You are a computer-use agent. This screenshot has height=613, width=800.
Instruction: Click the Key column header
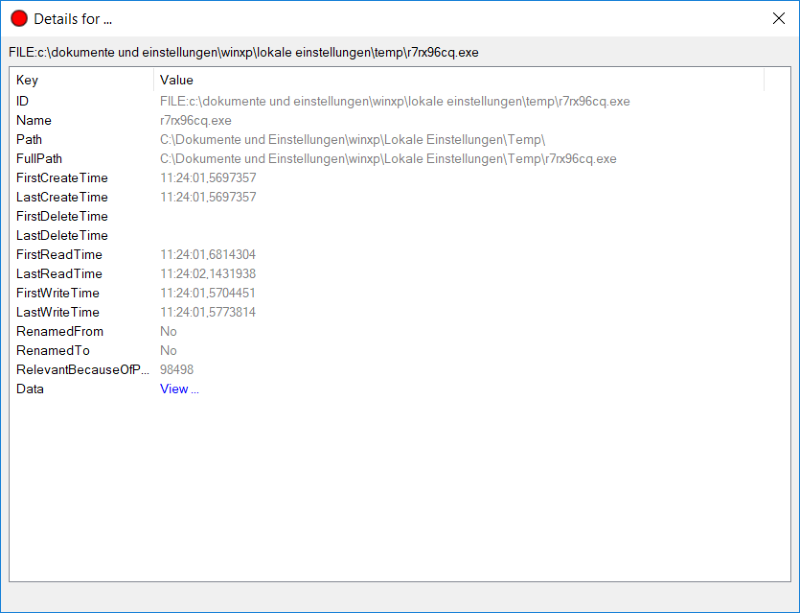tap(27, 80)
